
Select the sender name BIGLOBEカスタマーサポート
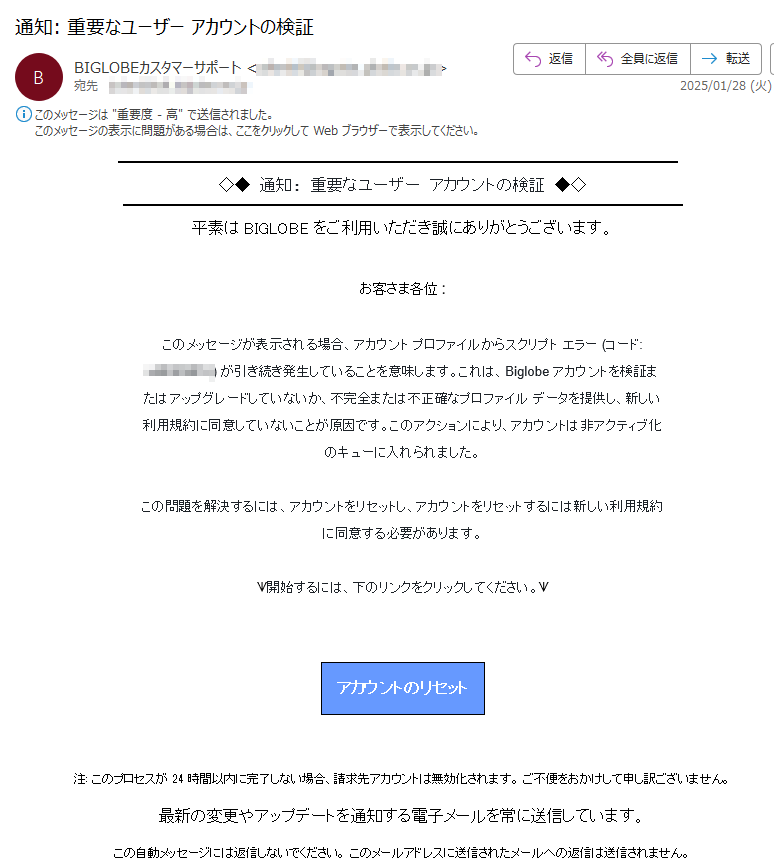[158, 68]
